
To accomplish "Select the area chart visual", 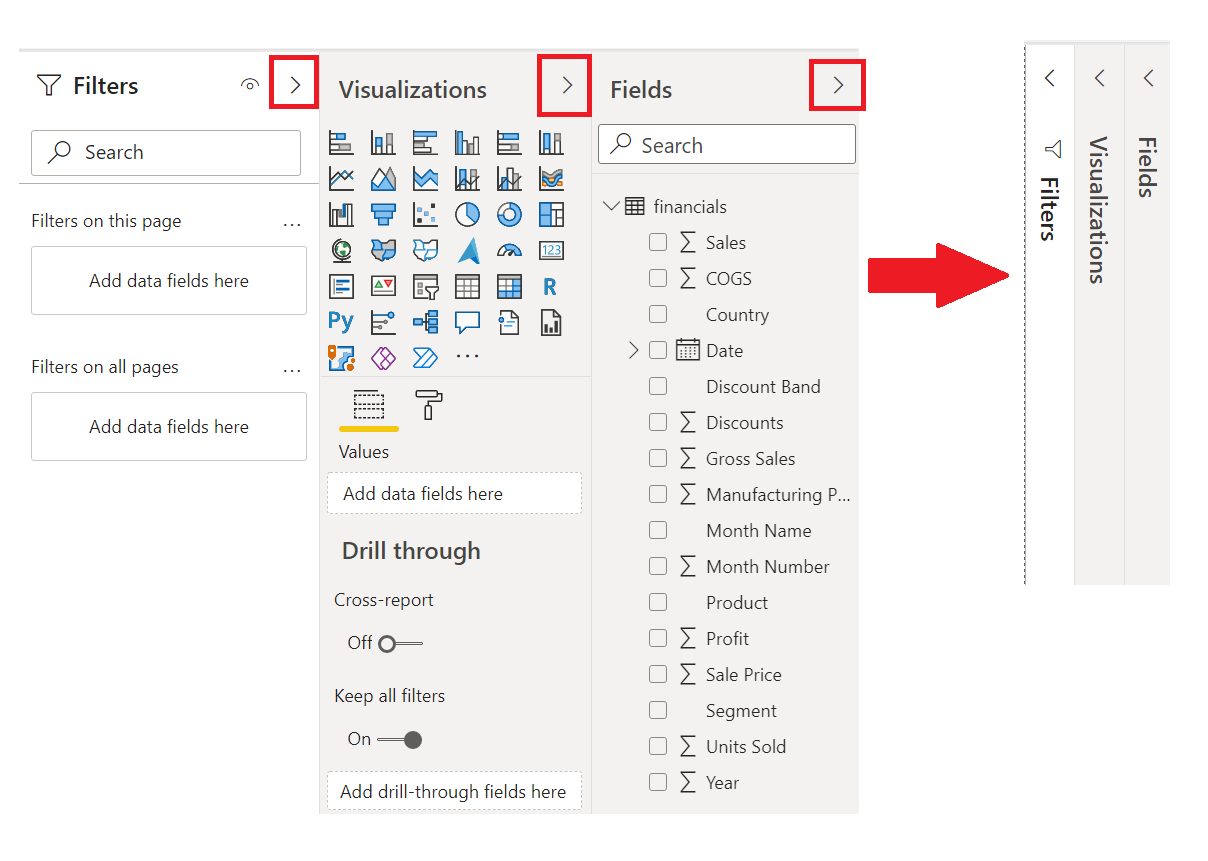I will pos(383,179).
